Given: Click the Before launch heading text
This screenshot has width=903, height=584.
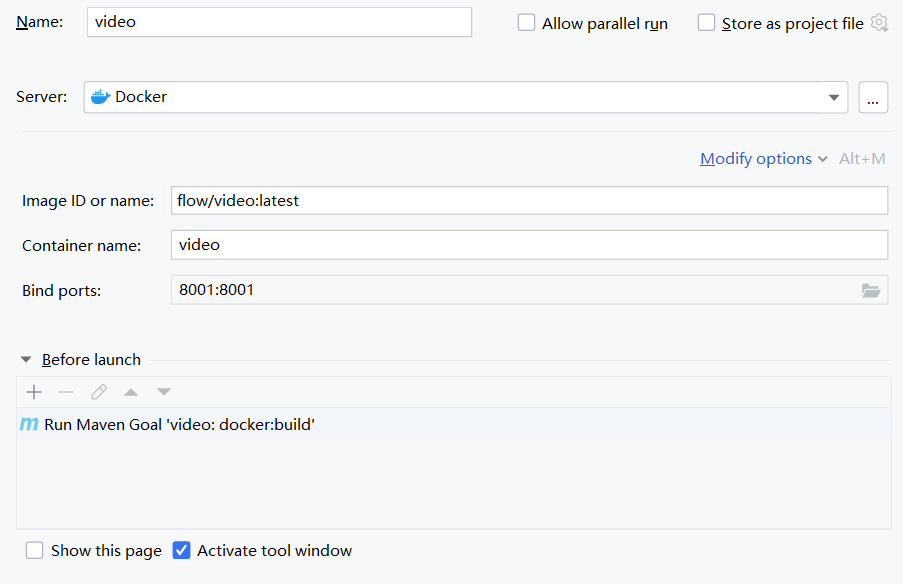Looking at the screenshot, I should coord(91,360).
